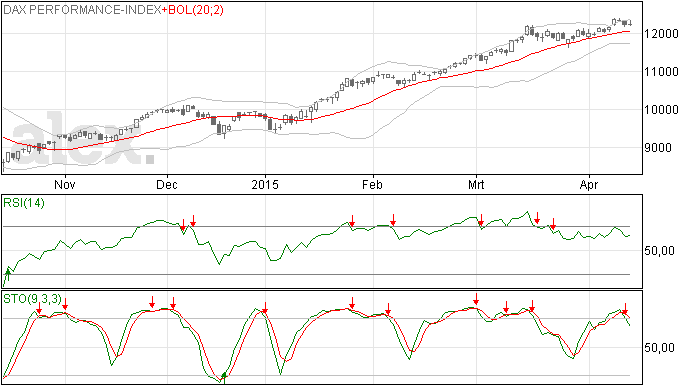Select the 2015 date axis label
690x387 pixels.
[x=265, y=184]
